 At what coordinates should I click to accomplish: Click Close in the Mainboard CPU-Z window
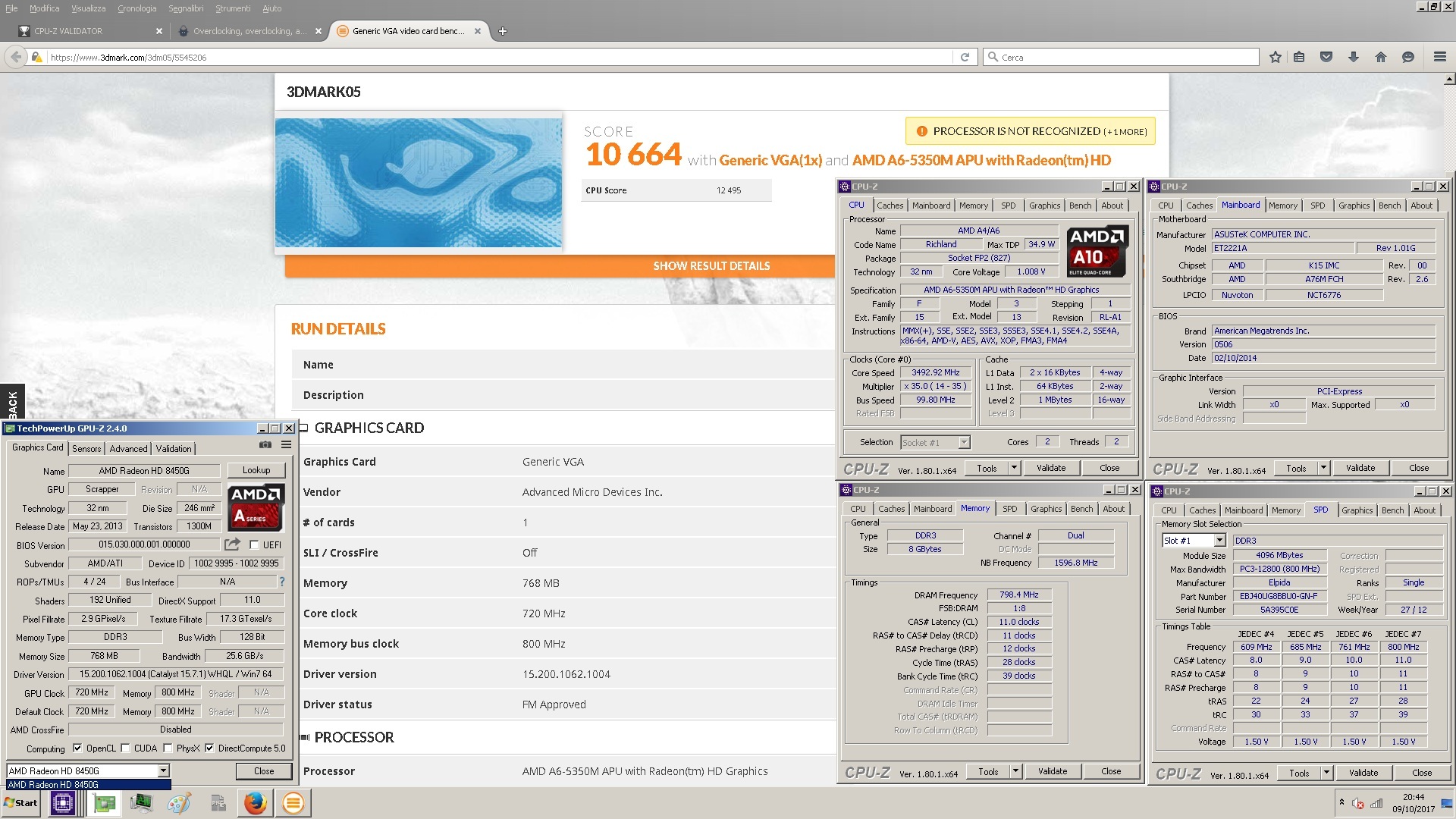(x=1419, y=468)
